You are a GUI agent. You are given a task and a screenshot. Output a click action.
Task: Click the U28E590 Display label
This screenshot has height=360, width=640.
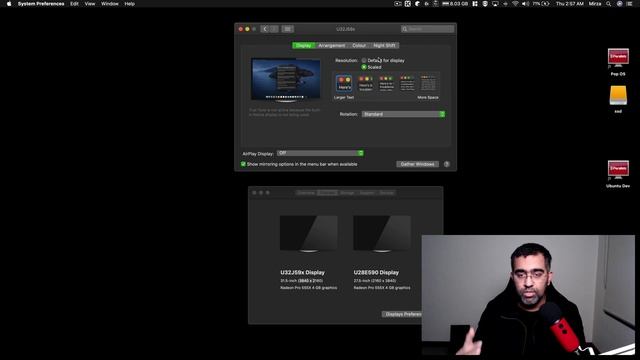pos(376,272)
